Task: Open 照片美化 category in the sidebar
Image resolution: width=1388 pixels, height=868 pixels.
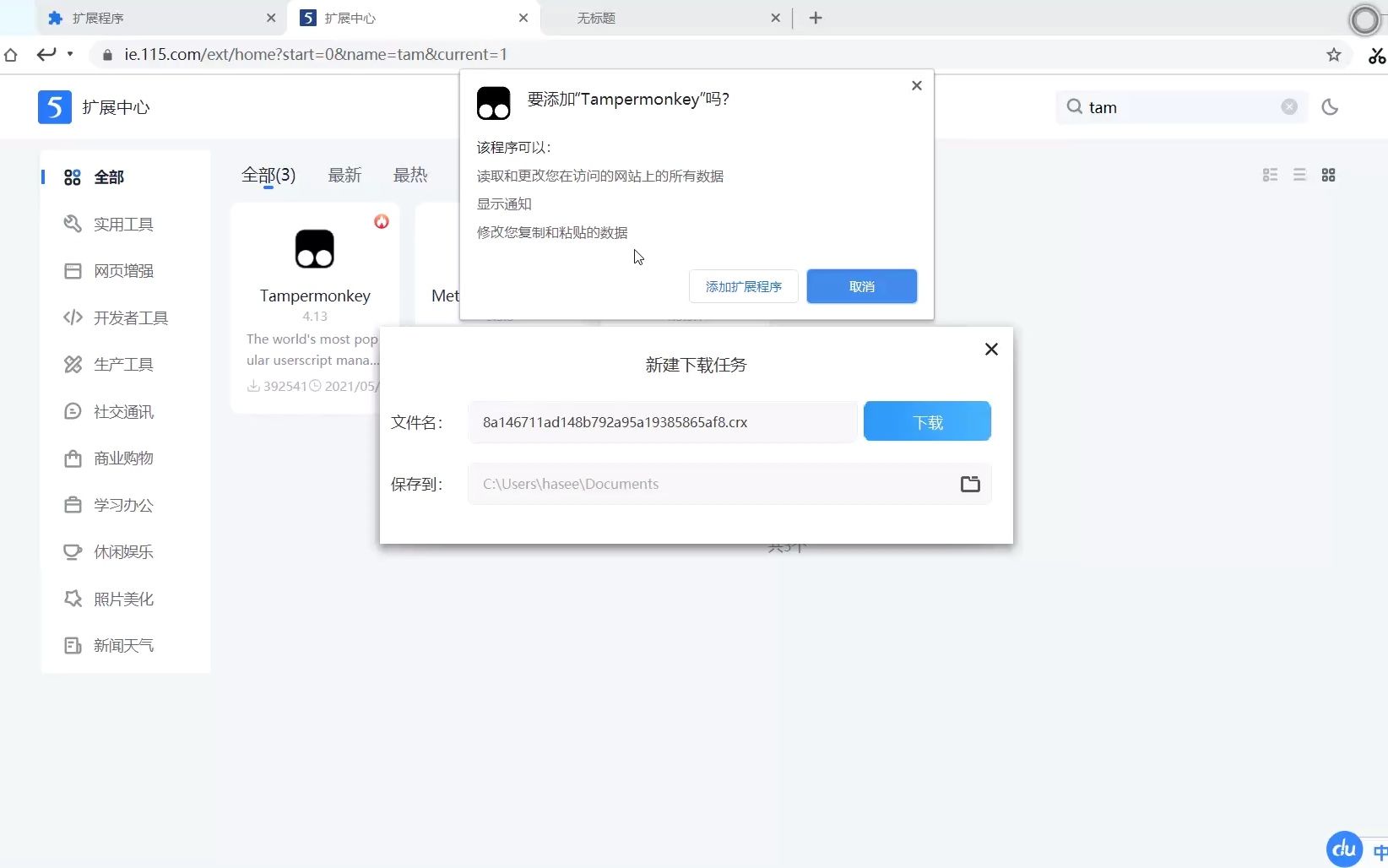Action: [125, 599]
